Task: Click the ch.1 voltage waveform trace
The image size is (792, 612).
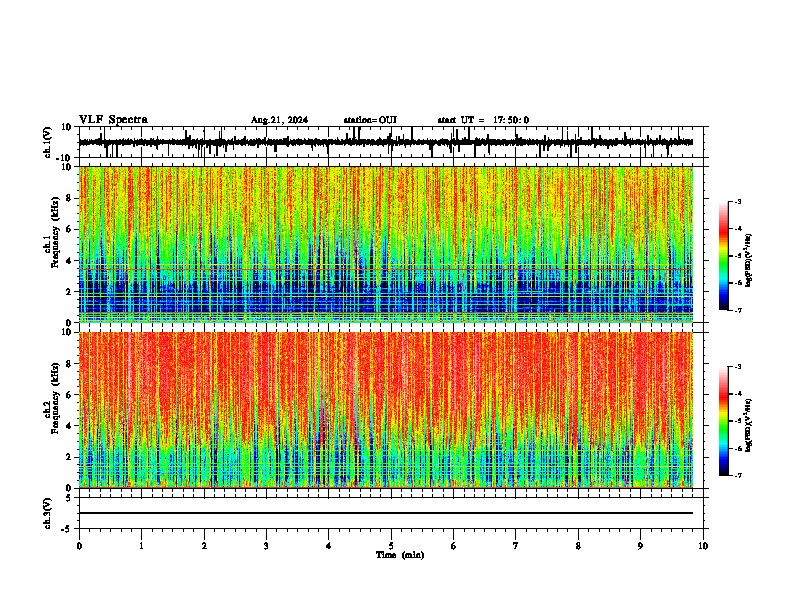Action: pos(385,142)
